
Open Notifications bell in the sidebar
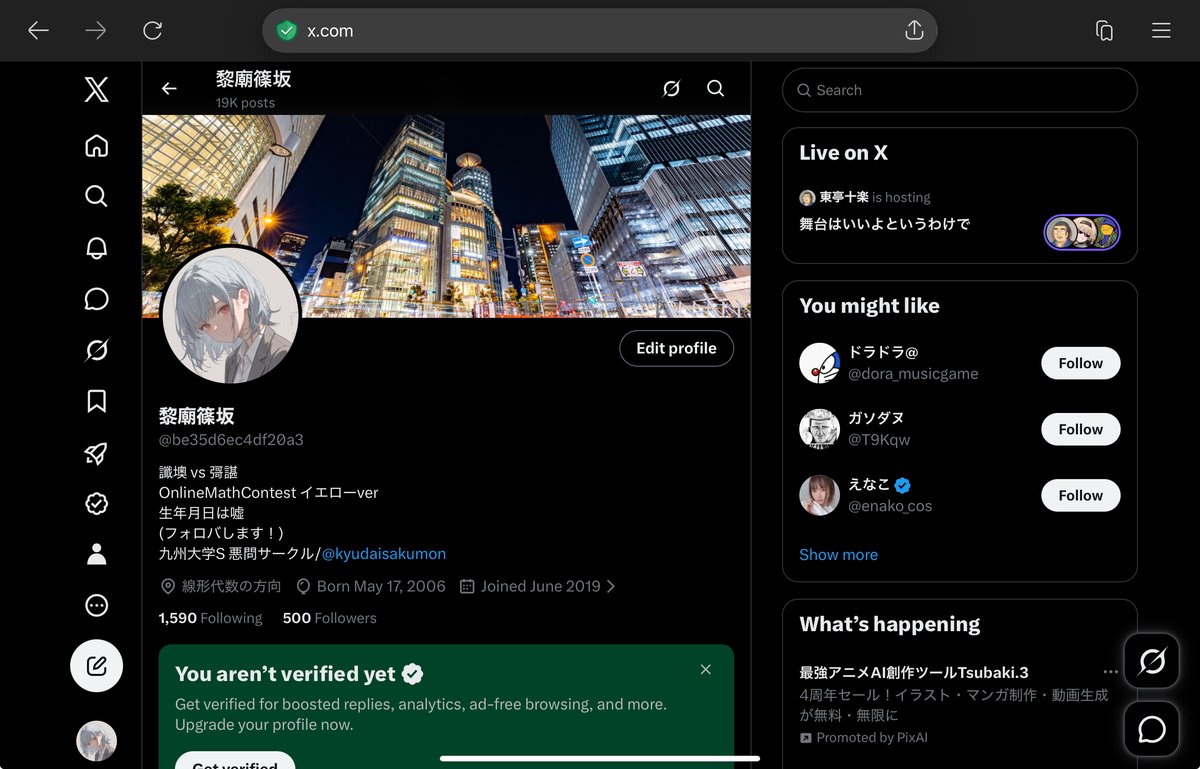click(x=96, y=248)
